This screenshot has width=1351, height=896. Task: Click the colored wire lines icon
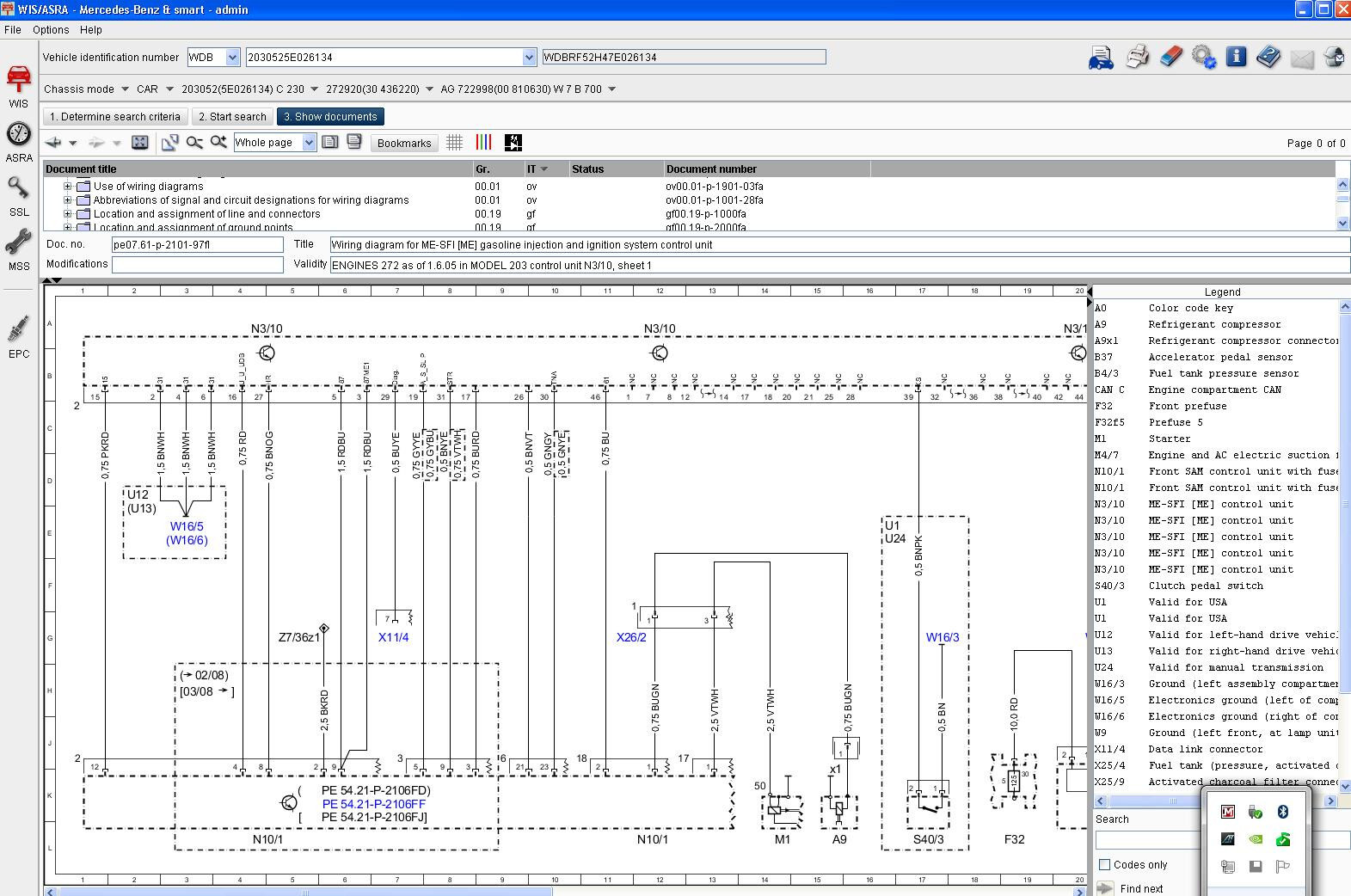483,143
